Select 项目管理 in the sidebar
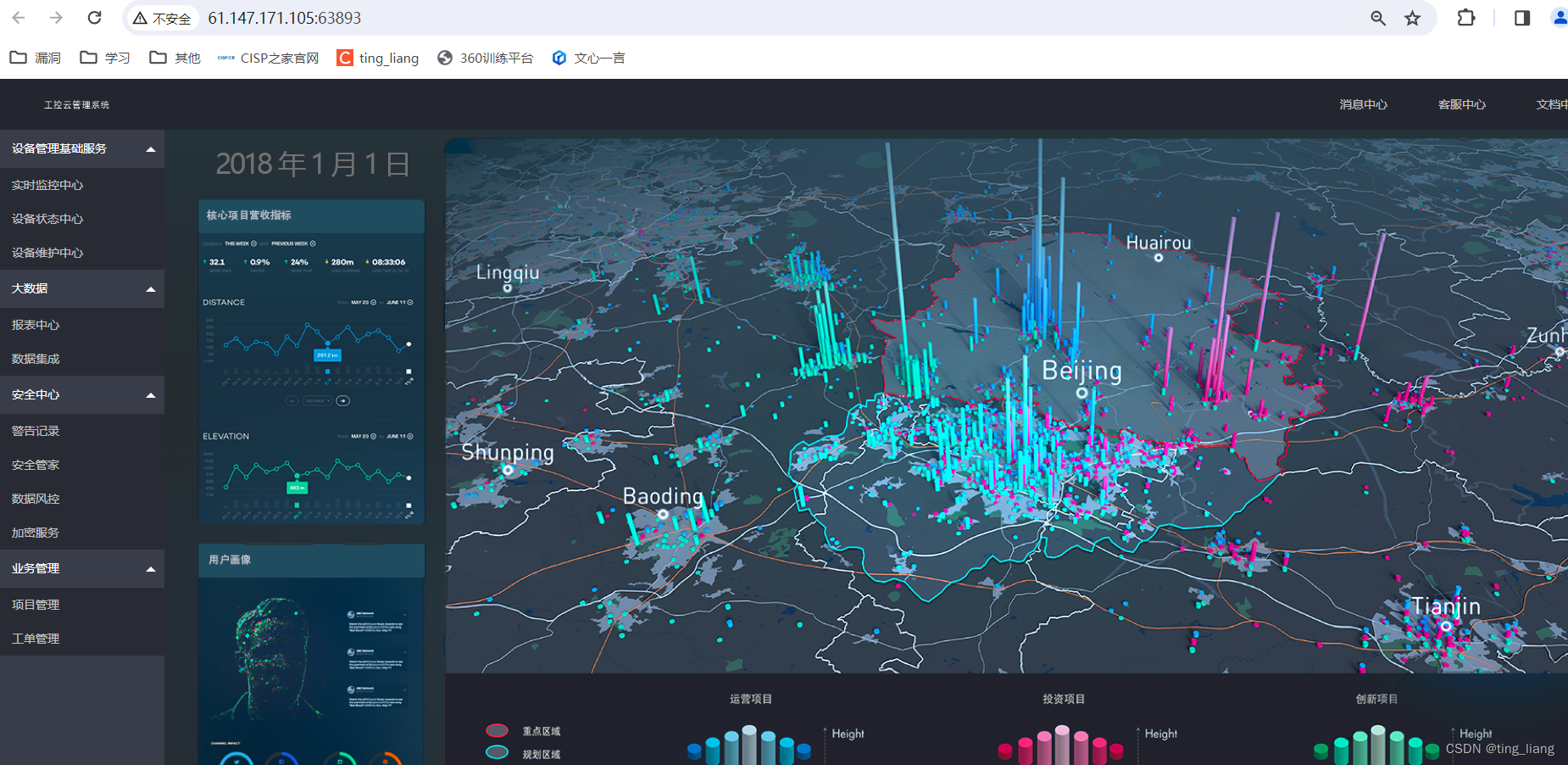This screenshot has height=765, width=1568. coord(36,605)
